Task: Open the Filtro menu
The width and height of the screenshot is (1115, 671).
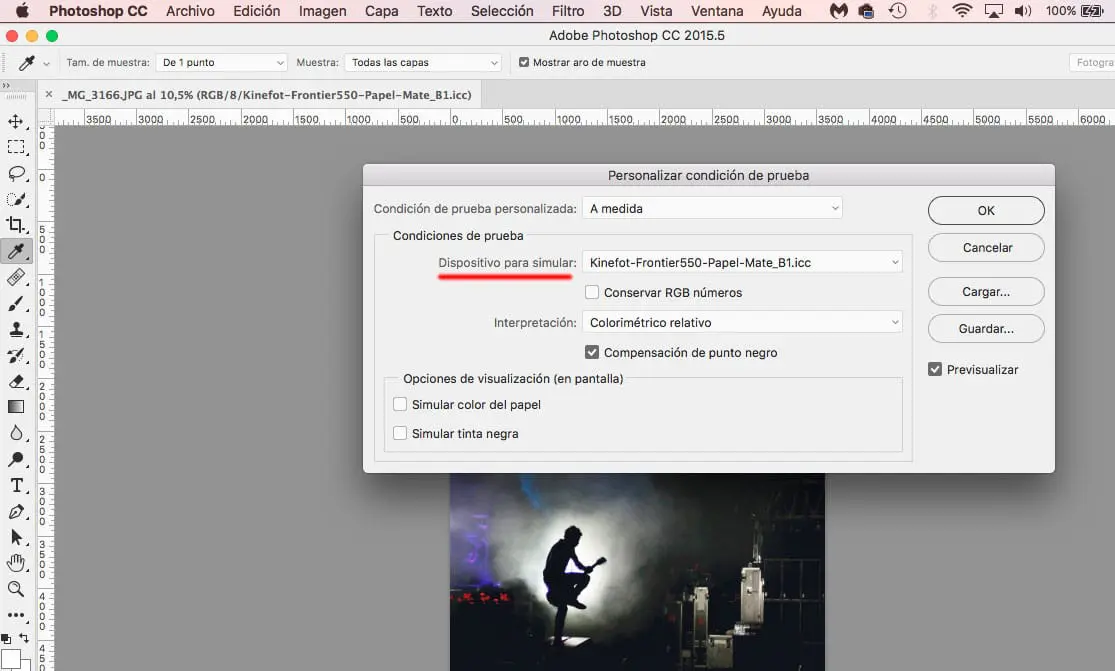Action: 568,11
